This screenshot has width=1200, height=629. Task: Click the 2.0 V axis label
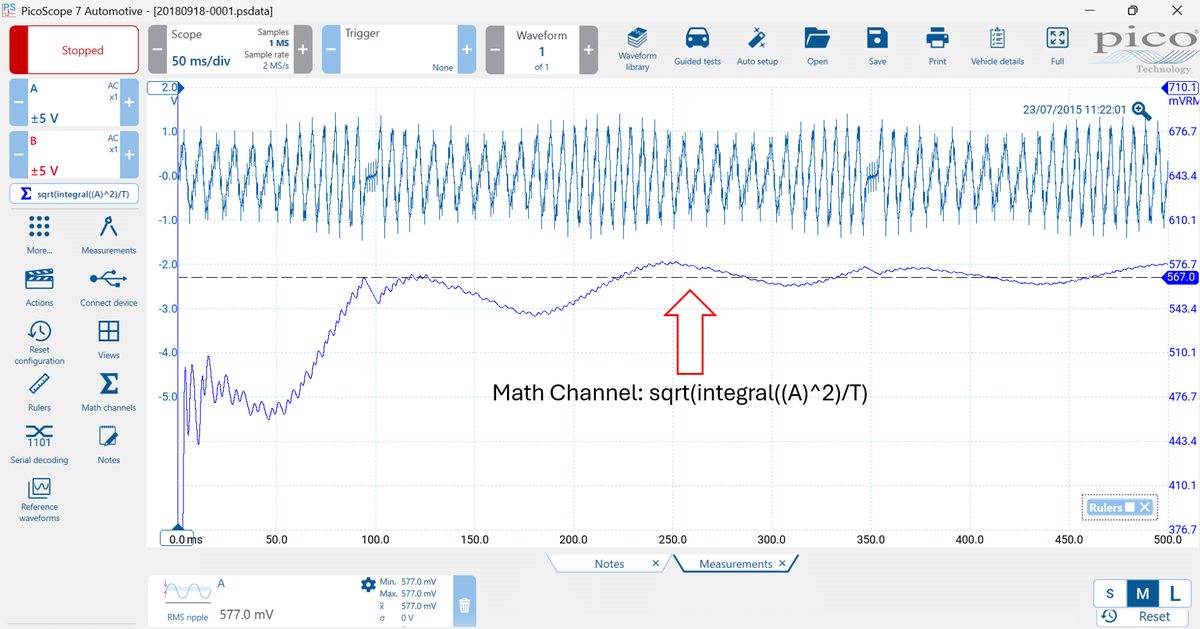pos(169,88)
